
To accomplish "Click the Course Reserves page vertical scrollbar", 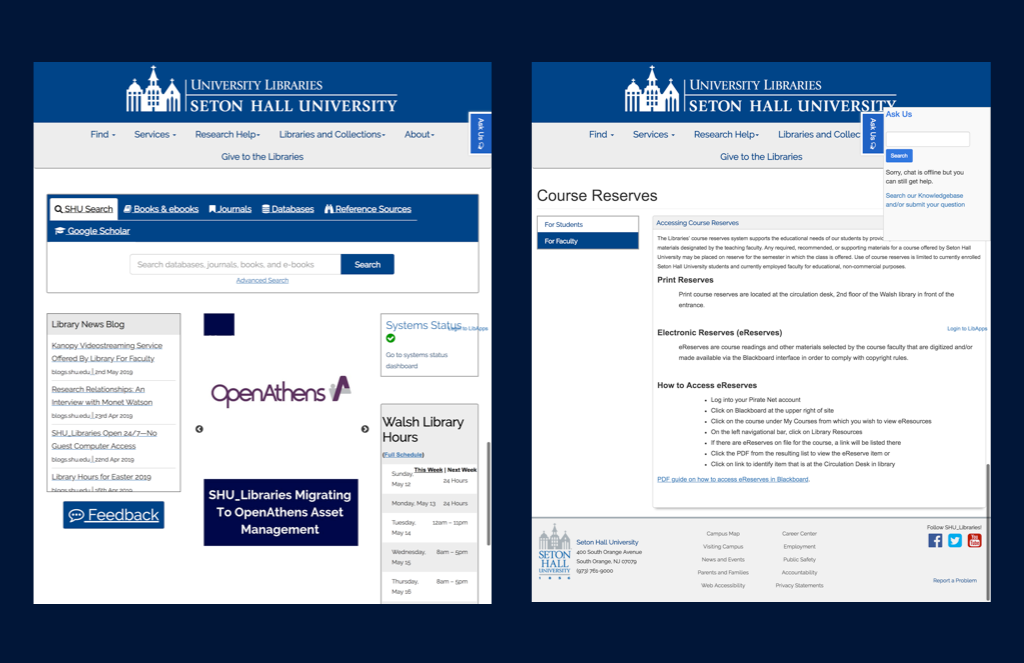I will 987,532.
